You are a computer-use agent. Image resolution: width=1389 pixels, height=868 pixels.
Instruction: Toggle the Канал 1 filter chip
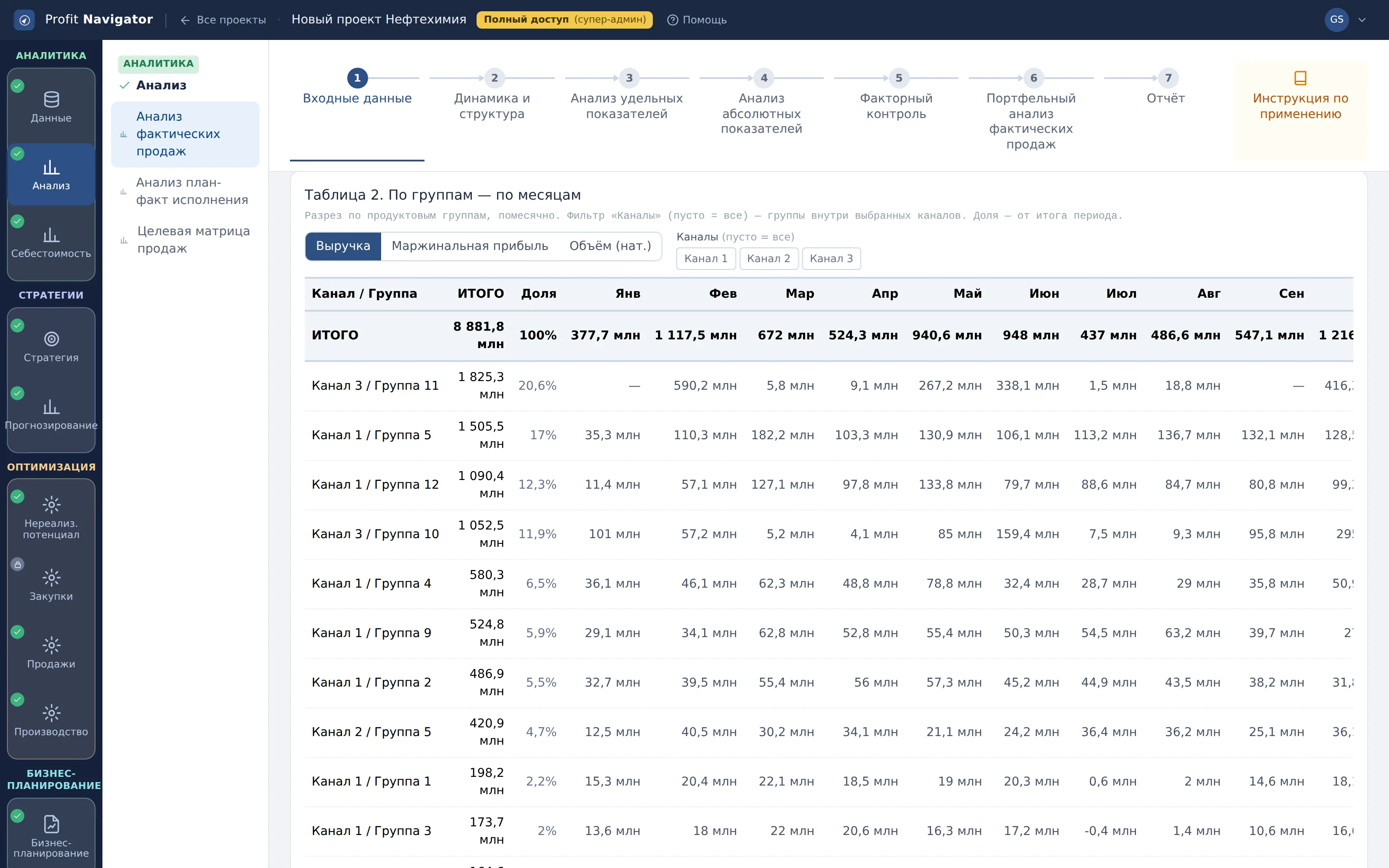705,258
